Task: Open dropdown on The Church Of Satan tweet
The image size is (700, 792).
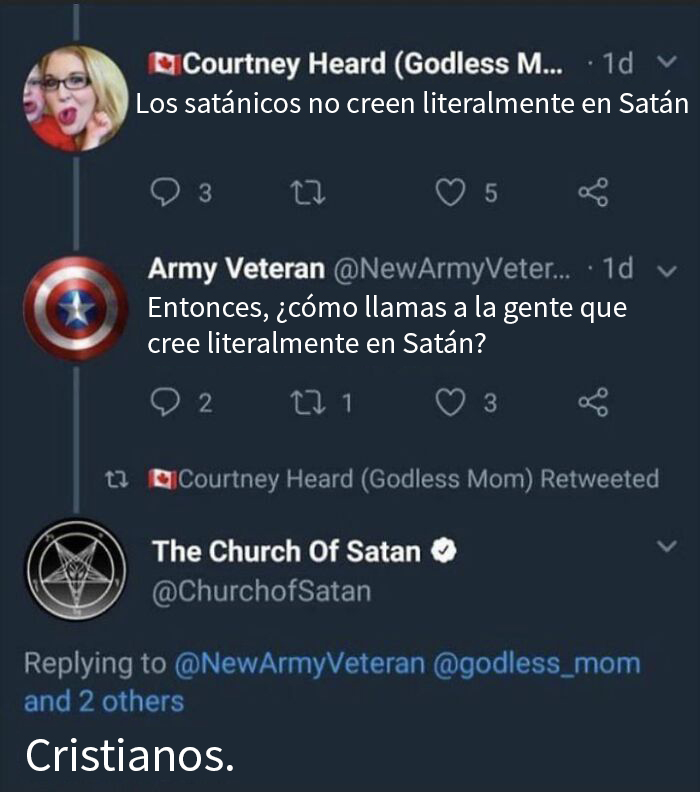Action: [x=665, y=547]
